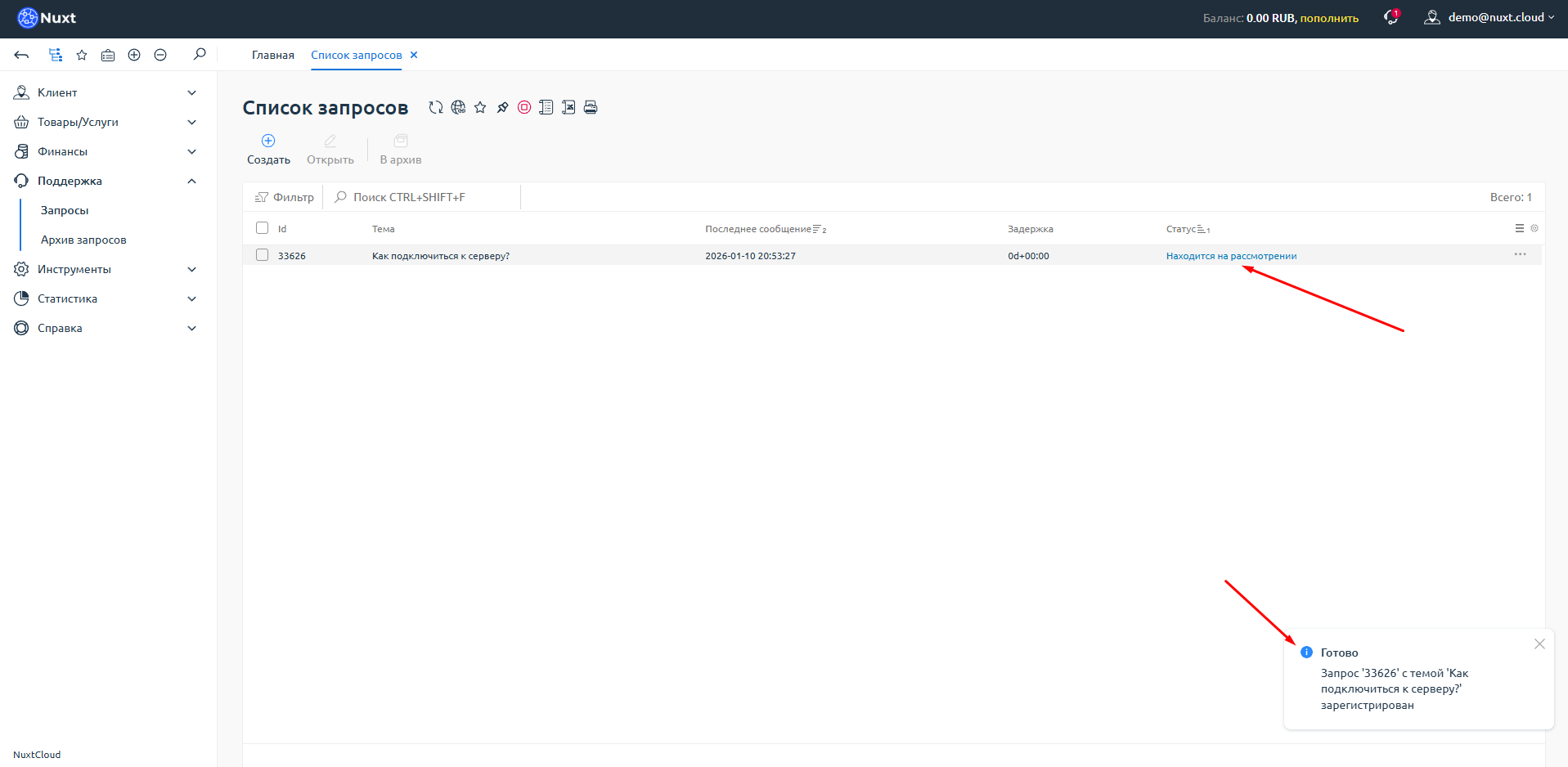
Task: Open the notifications bell icon
Action: [1391, 17]
